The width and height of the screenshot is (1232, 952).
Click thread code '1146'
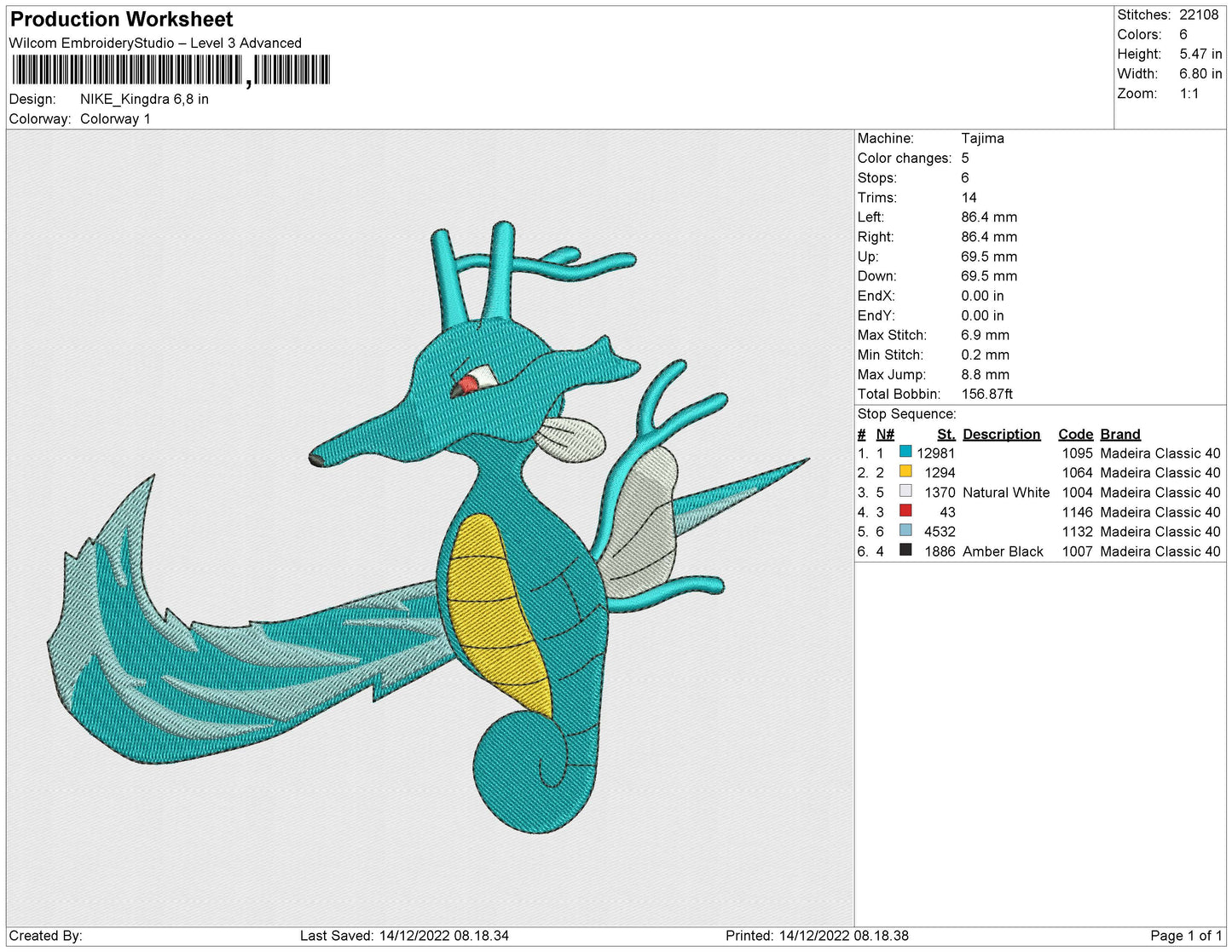pyautogui.click(x=1077, y=512)
